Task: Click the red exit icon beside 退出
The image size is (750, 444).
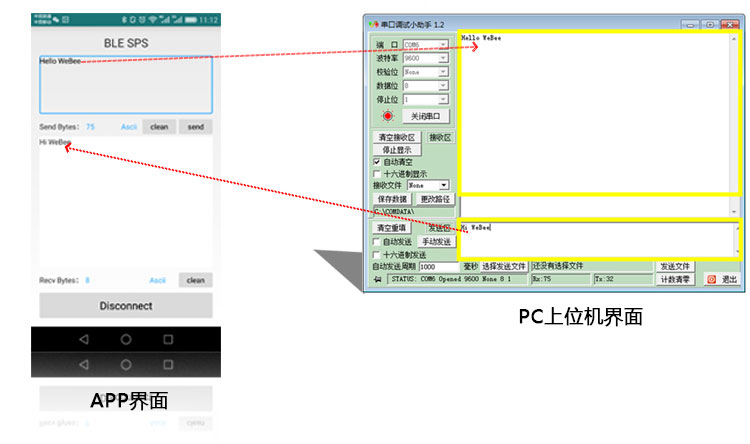Action: 712,279
